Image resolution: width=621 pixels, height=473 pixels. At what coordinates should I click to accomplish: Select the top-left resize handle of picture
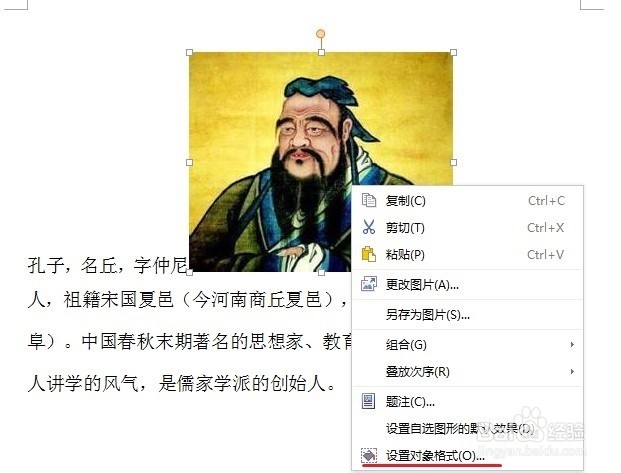point(189,52)
